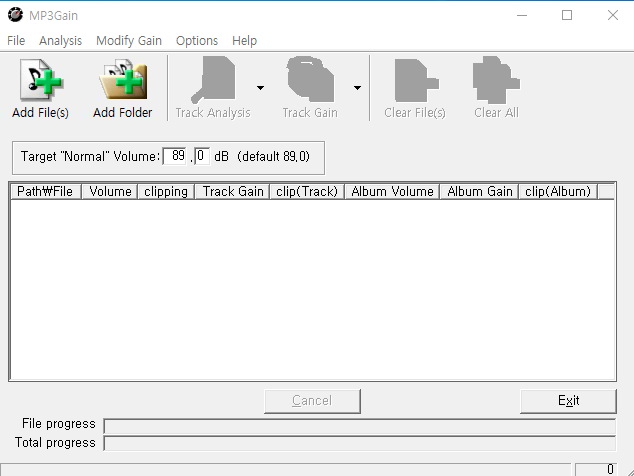Viewport: 634px width, 476px height.
Task: Minimize the MP3Gain window
Action: coord(522,15)
